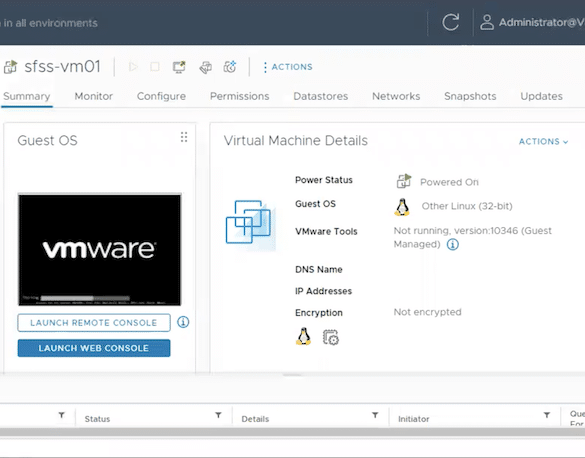Viewport: 585px width, 458px height.
Task: Expand Virtual Machine Details Actions dropdown
Action: (x=544, y=141)
